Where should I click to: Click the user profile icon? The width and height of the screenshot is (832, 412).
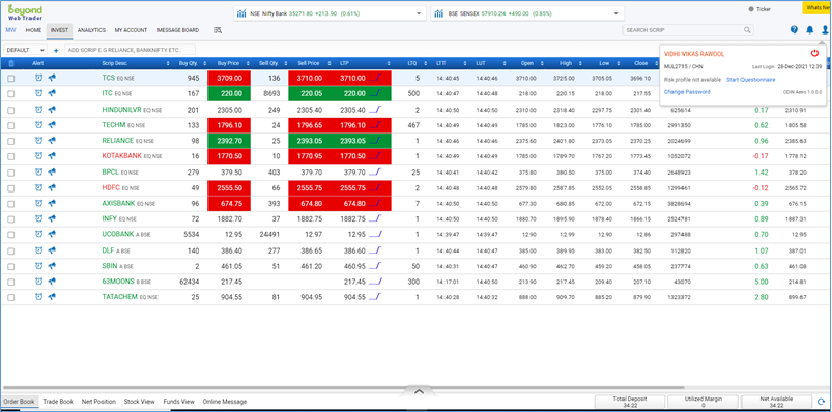823,30
